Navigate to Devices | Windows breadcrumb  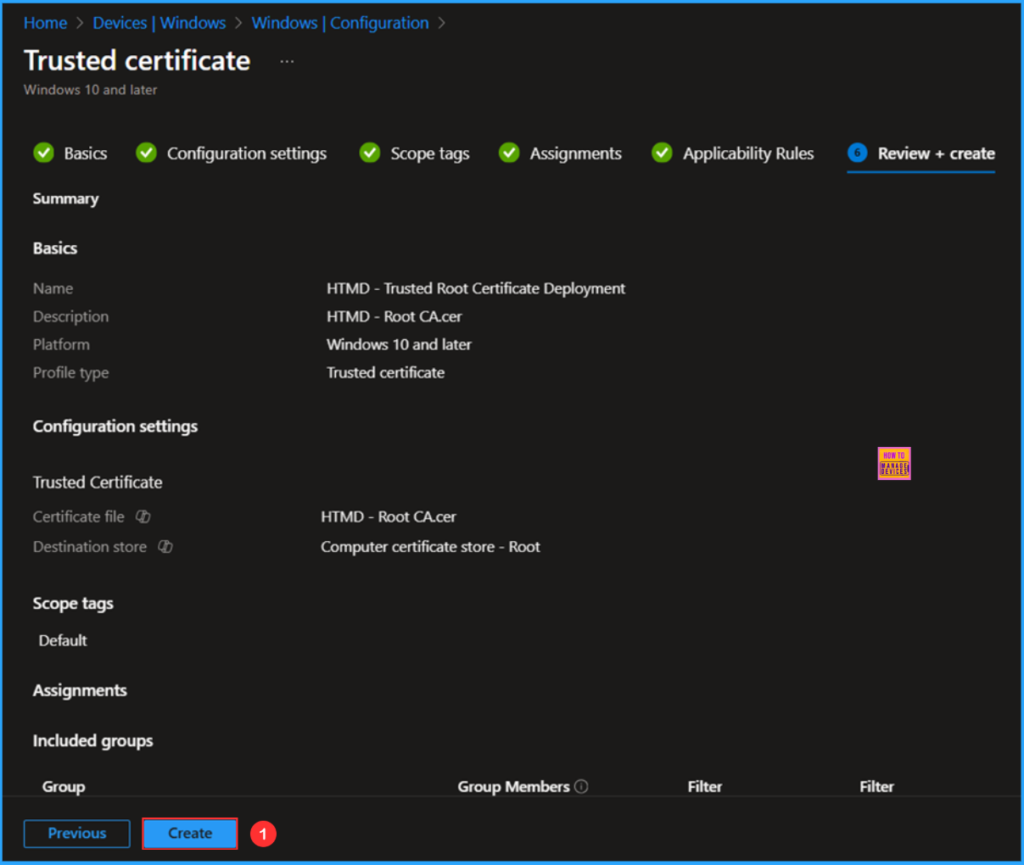159,23
